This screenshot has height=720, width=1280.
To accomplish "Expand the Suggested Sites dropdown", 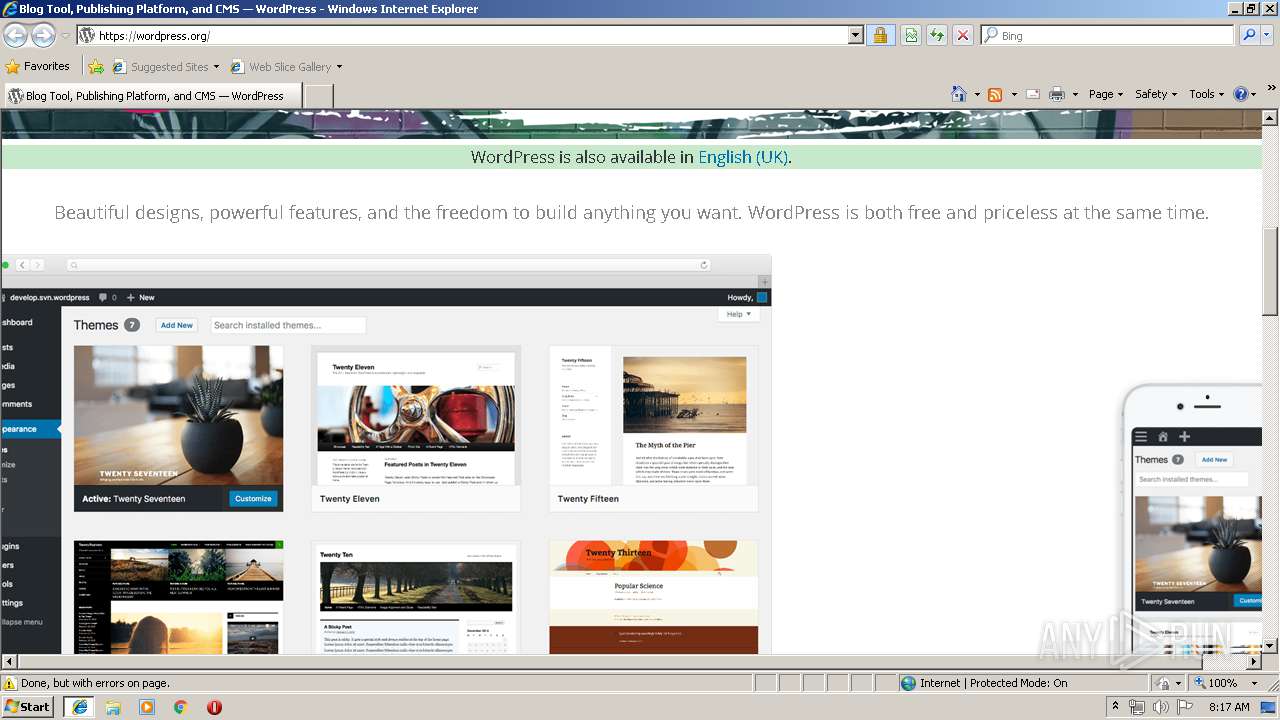I will [216, 67].
